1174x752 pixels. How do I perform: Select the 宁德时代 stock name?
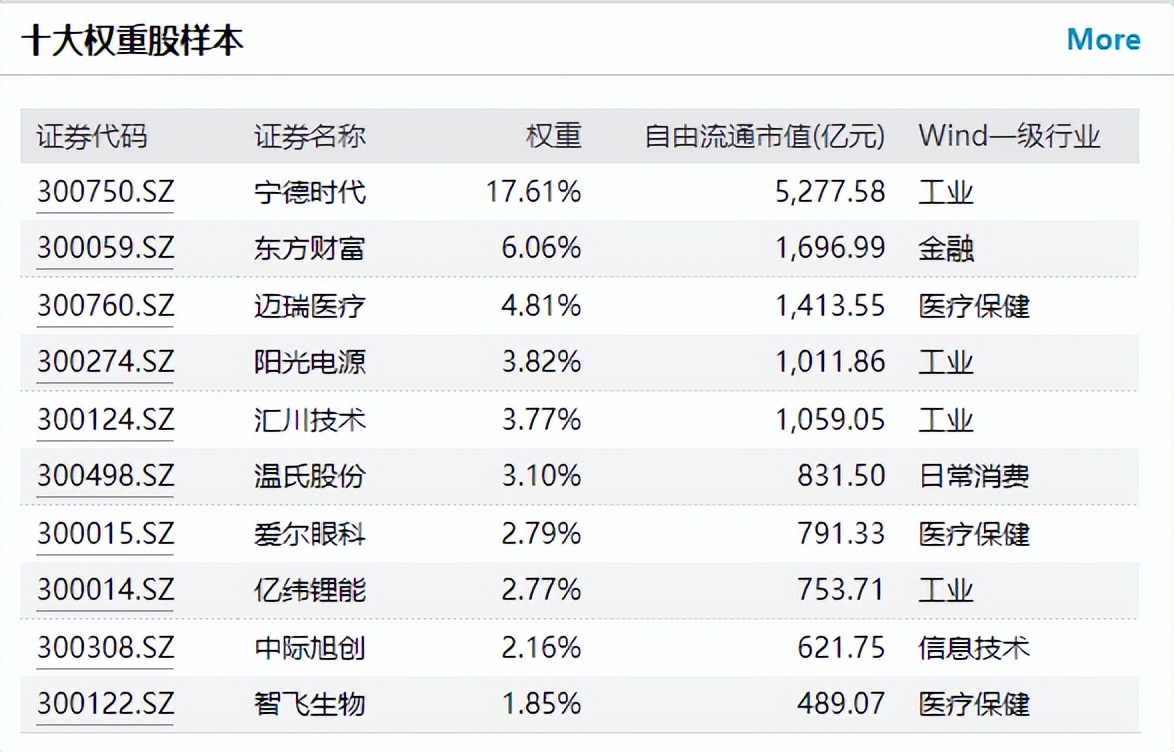pyautogui.click(x=310, y=191)
